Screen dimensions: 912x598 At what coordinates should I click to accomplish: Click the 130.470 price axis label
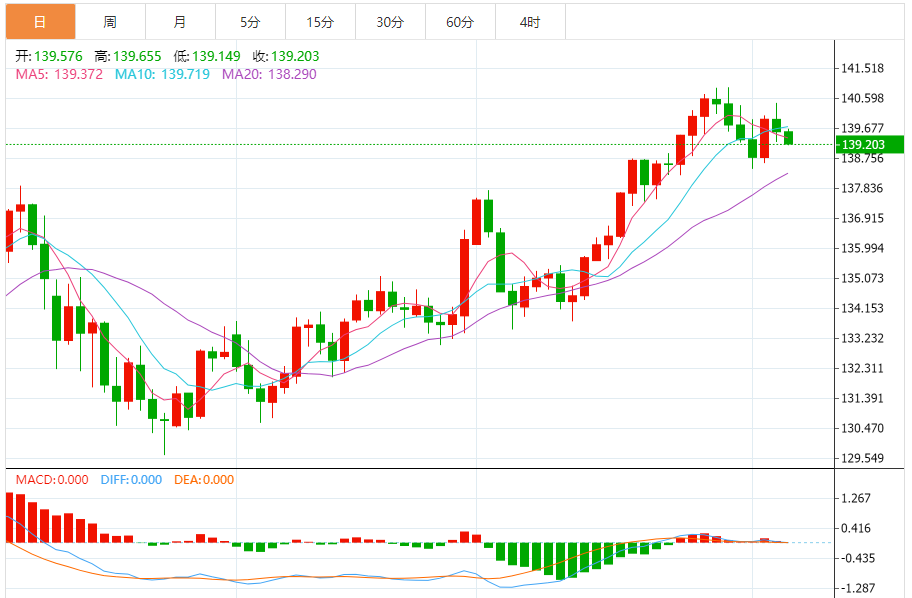863,428
